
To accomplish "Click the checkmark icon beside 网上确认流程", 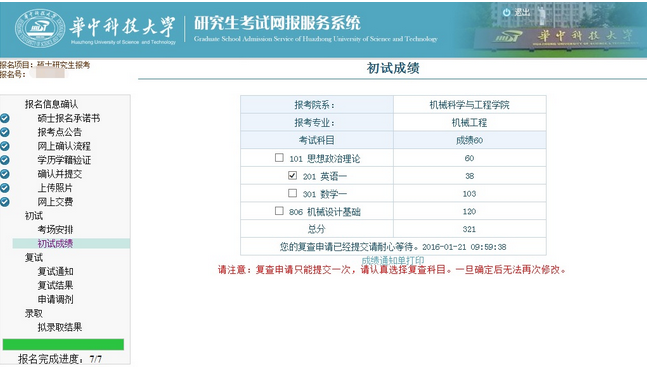I will (x=5, y=146).
